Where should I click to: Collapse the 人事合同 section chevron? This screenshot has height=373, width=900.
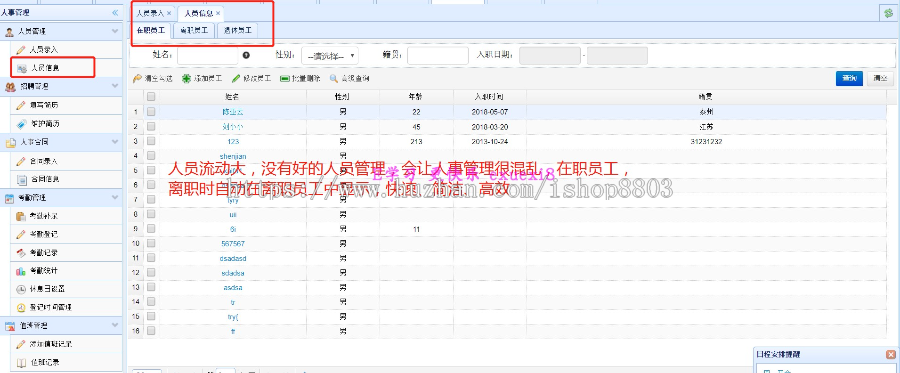tap(115, 142)
